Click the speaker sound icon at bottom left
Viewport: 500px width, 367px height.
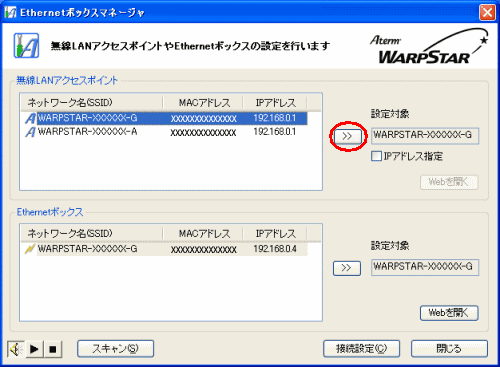pos(16,349)
